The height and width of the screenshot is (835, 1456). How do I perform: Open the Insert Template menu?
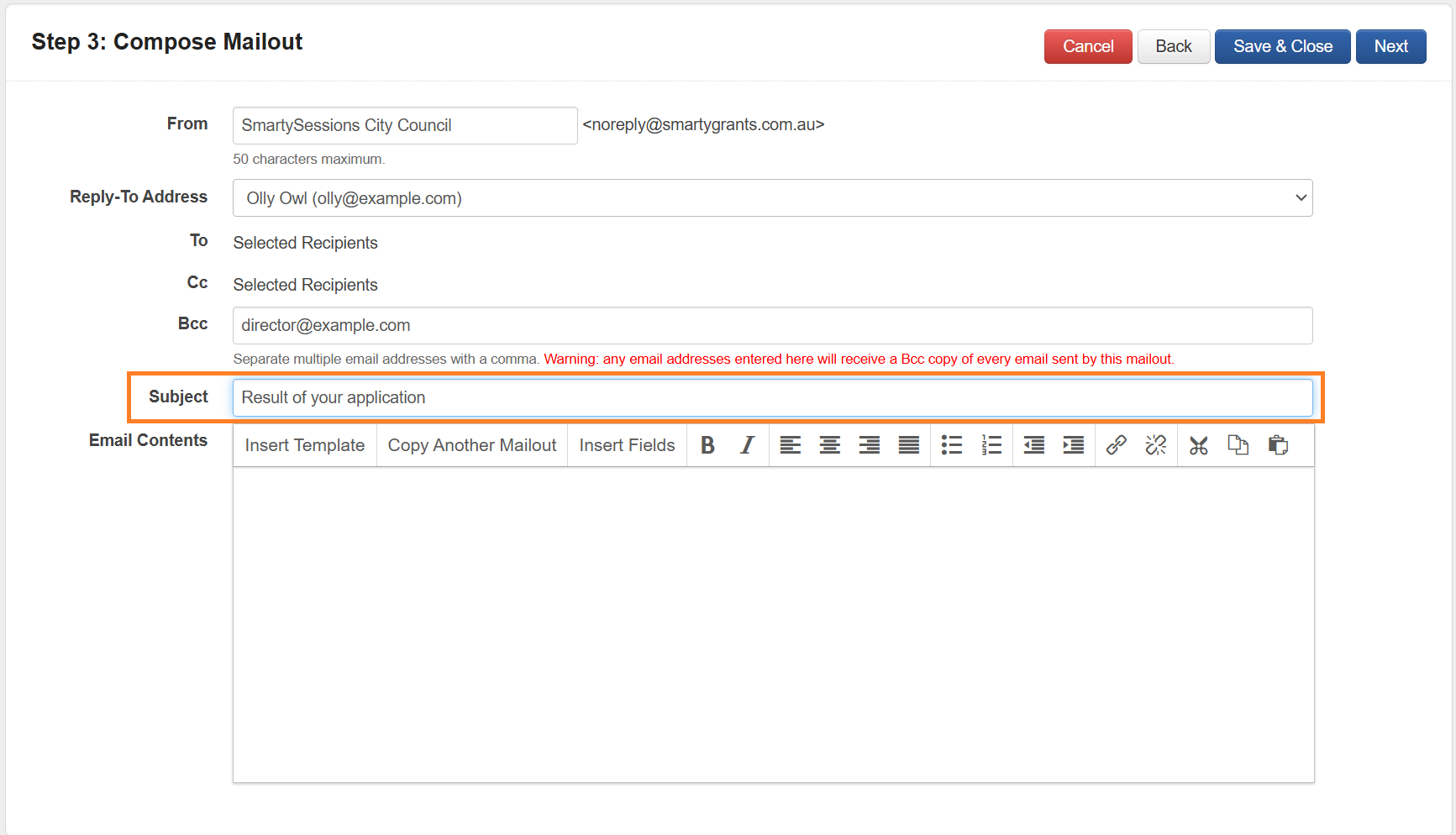coord(304,445)
